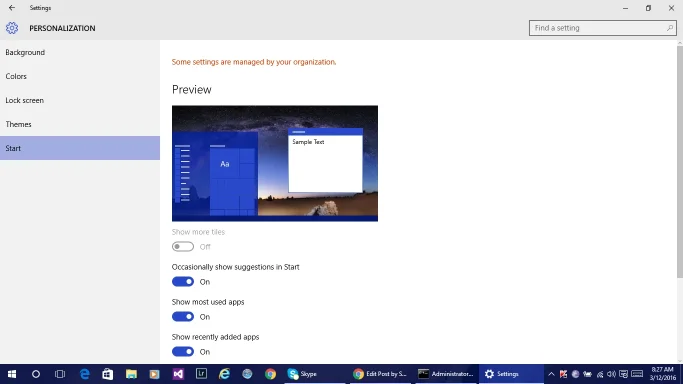Launch Chrome from the pinned taskbar icon
Image resolution: width=683 pixels, height=384 pixels.
(270, 374)
